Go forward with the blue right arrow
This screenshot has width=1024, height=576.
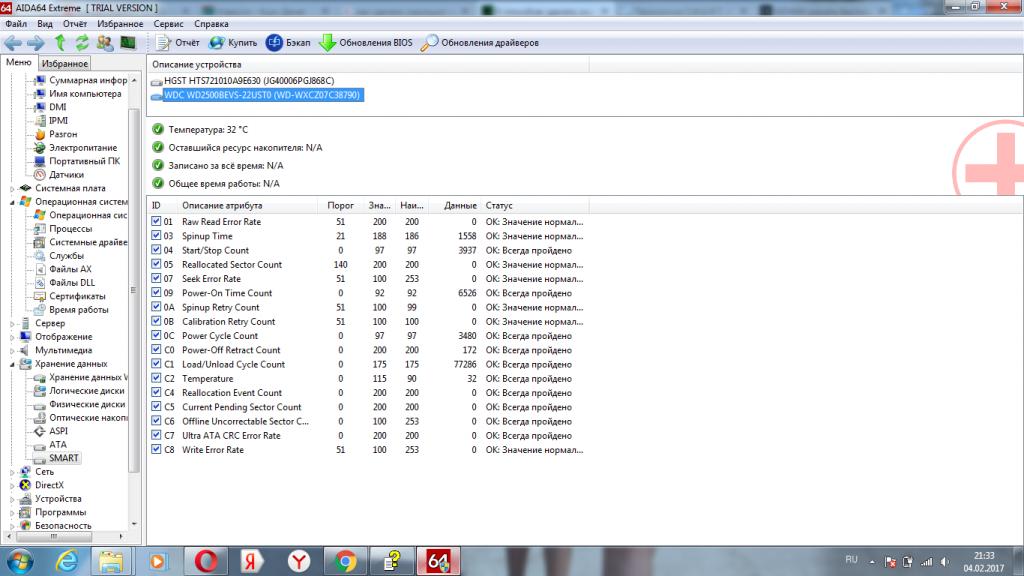point(36,43)
